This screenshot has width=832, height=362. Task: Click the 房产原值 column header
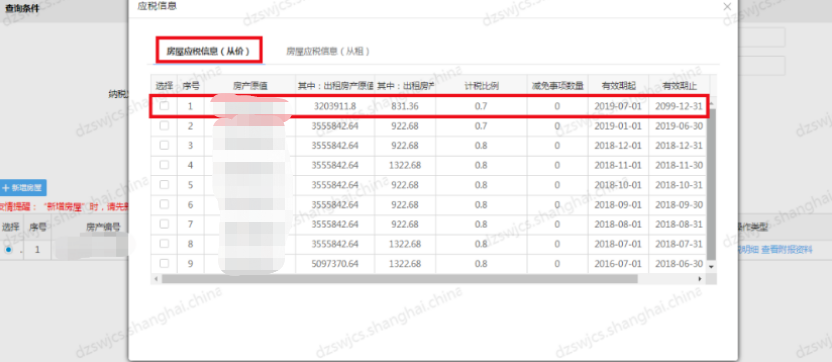[249, 85]
